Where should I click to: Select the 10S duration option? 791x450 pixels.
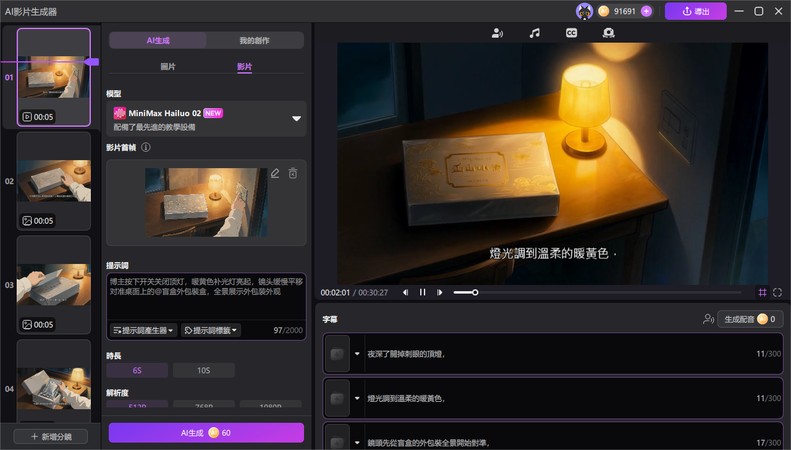click(204, 370)
